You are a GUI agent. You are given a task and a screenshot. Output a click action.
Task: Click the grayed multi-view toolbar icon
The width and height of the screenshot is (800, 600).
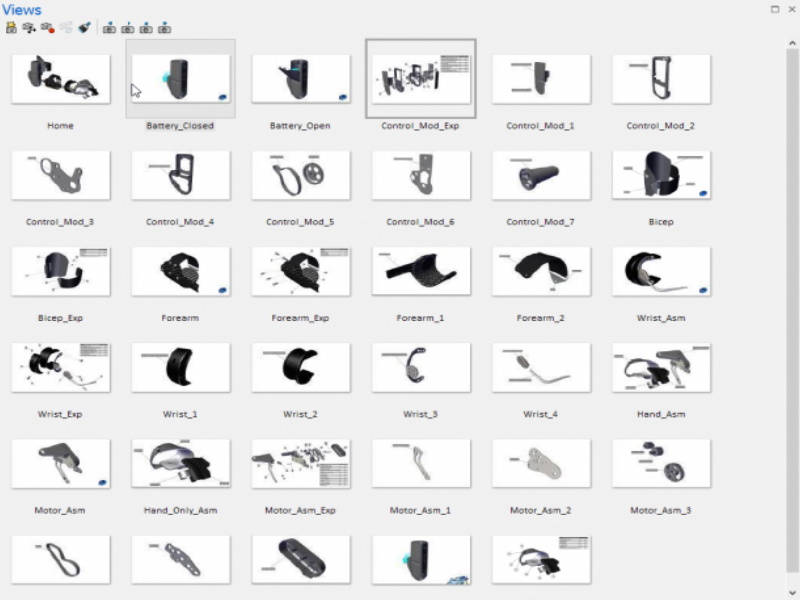click(x=68, y=27)
